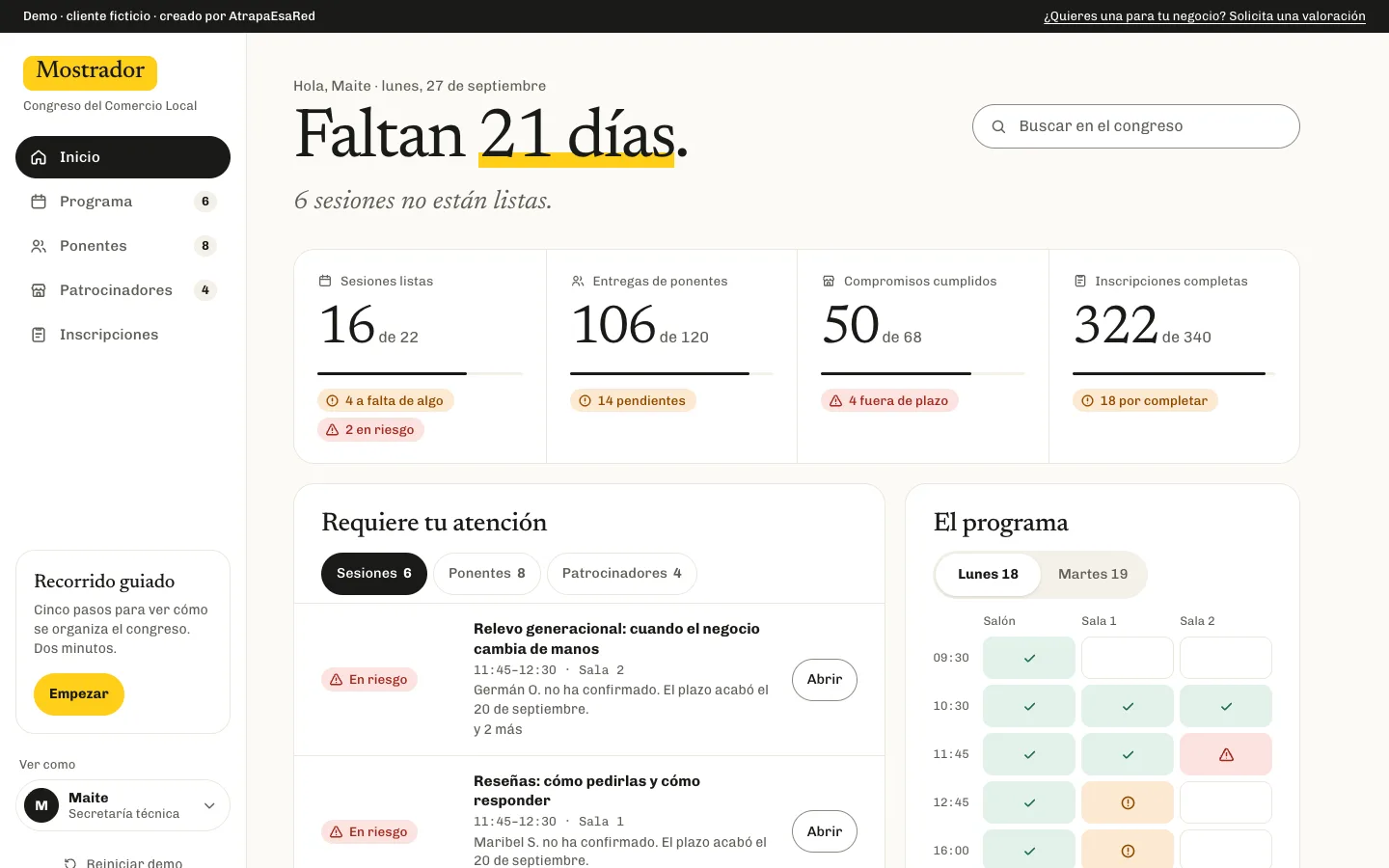This screenshot has height=868, width=1389.
Task: Click the Inicio home icon
Action: pyautogui.click(x=39, y=157)
